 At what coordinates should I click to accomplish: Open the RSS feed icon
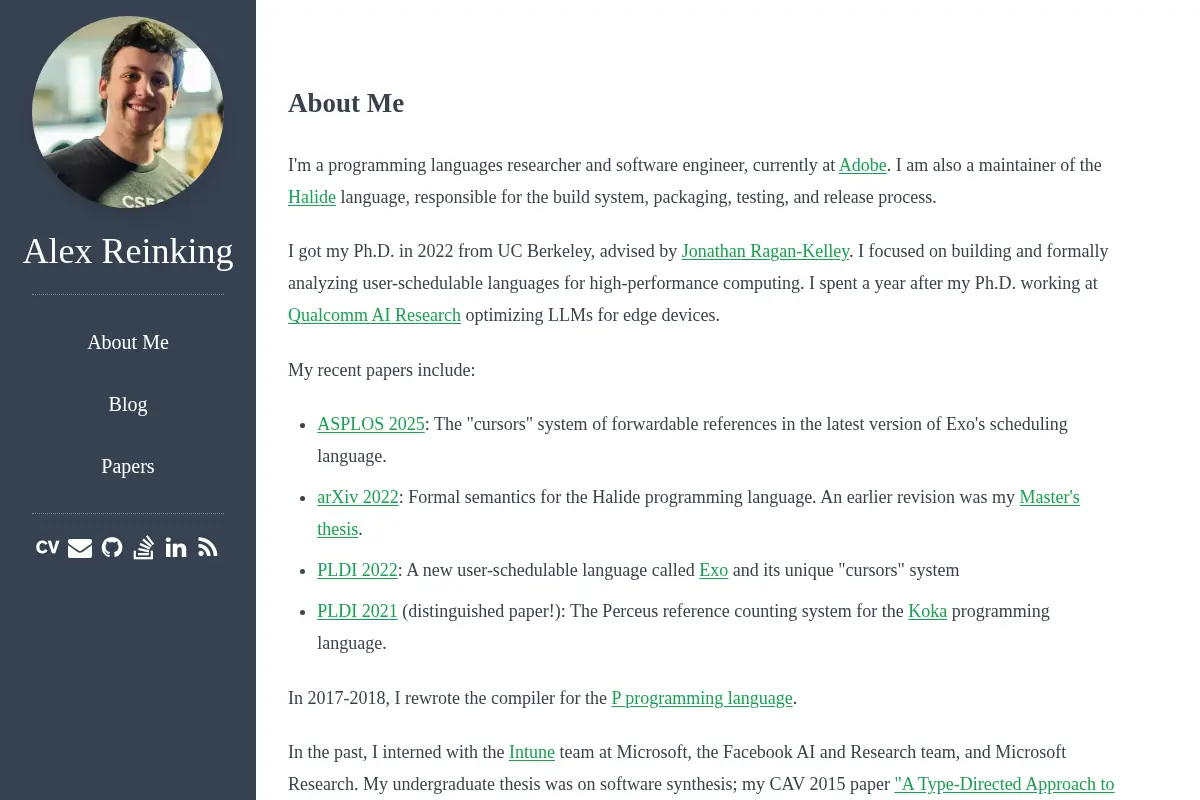(x=208, y=547)
